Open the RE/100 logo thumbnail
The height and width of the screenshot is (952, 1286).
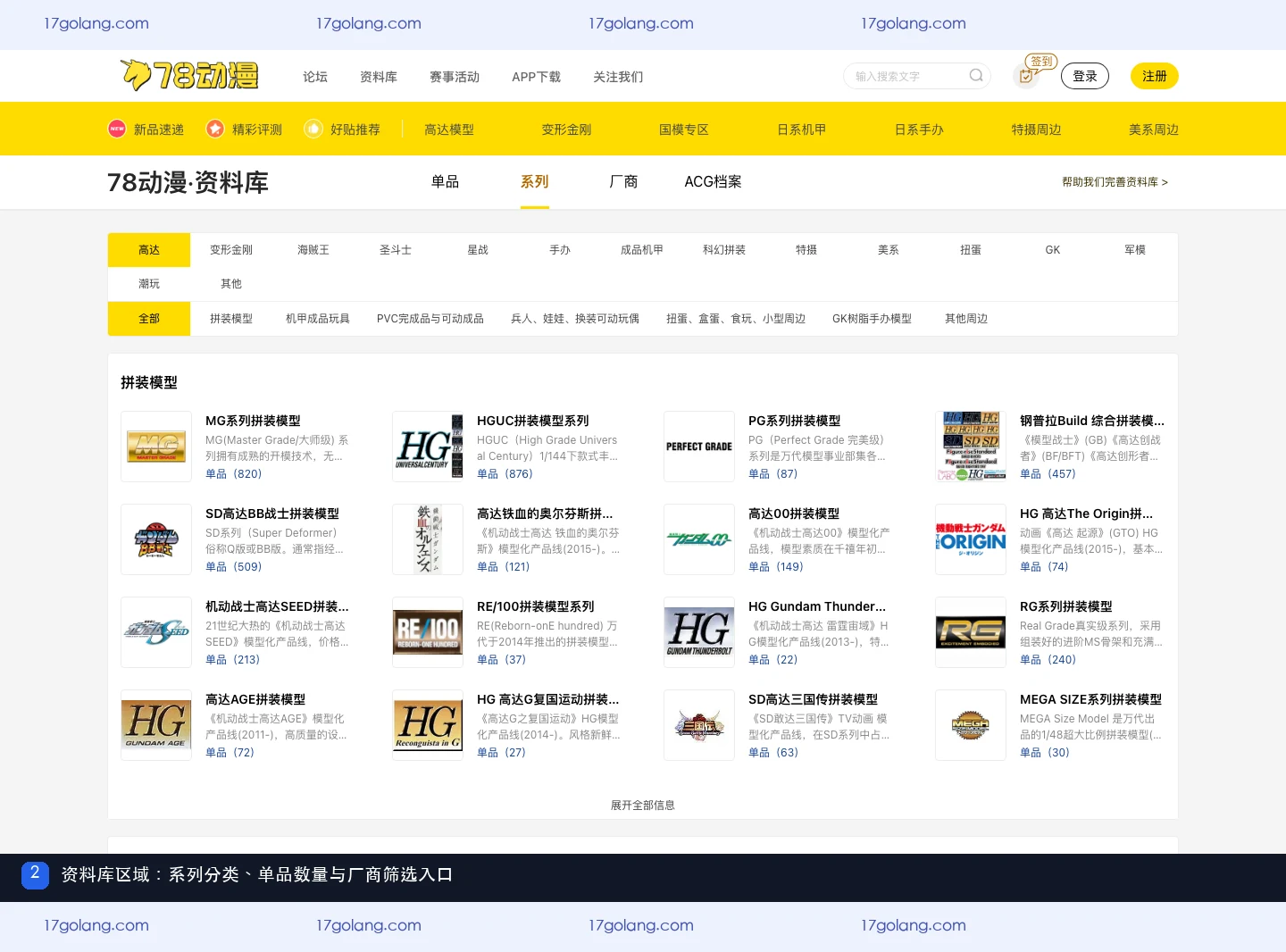click(x=428, y=632)
